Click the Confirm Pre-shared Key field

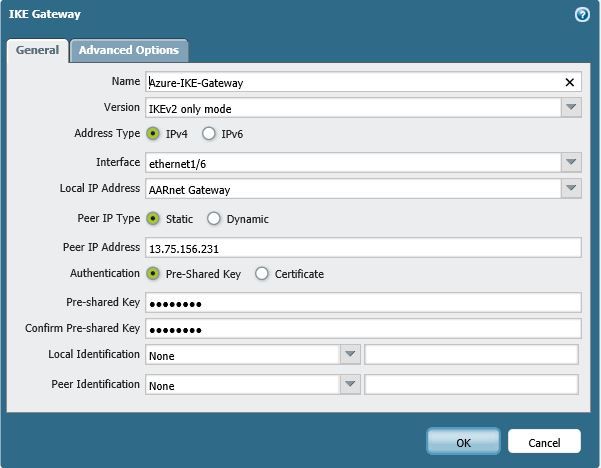tap(362, 329)
